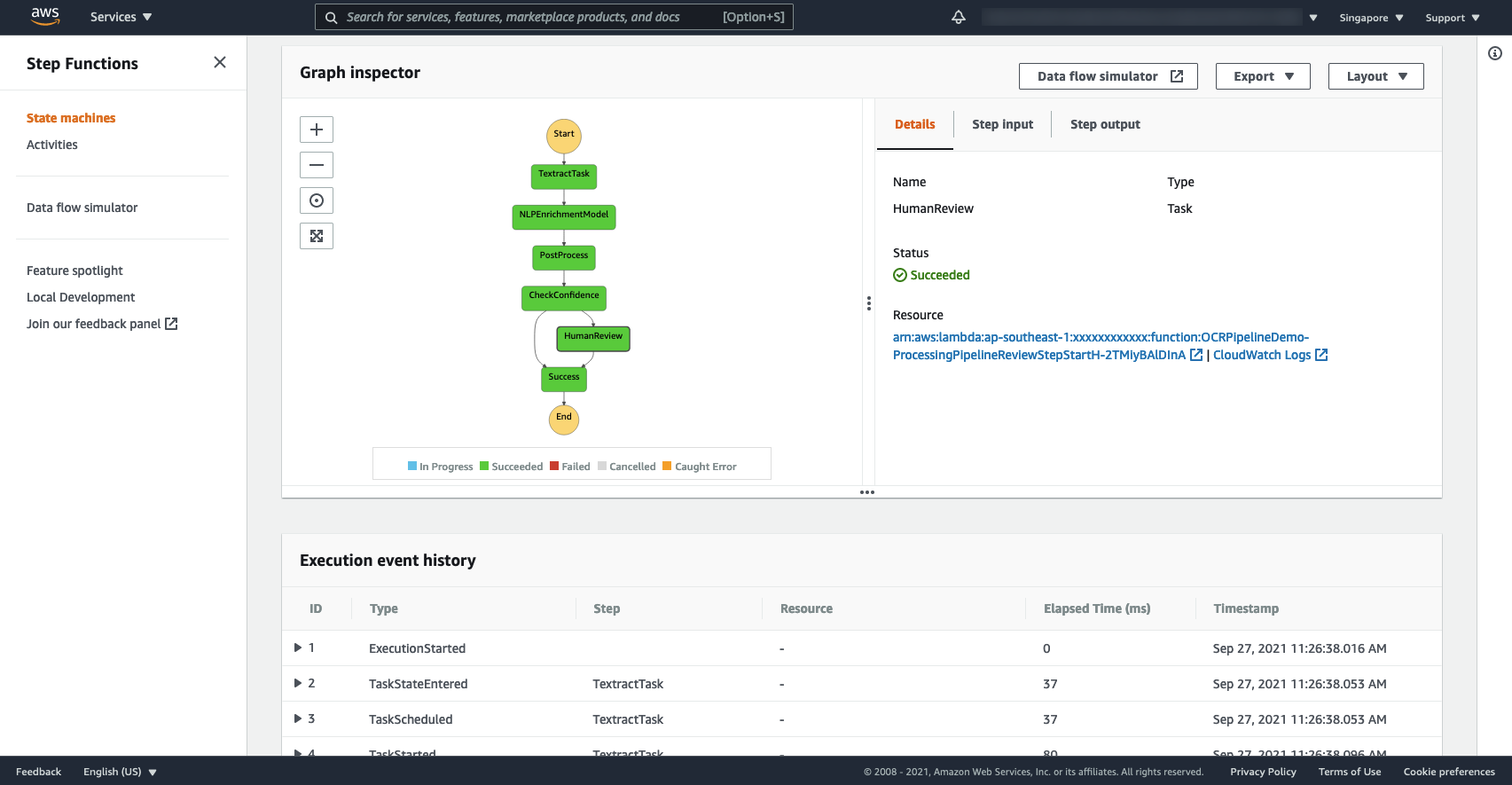Open Activities in sidebar
The width and height of the screenshot is (1512, 785).
tap(52, 145)
